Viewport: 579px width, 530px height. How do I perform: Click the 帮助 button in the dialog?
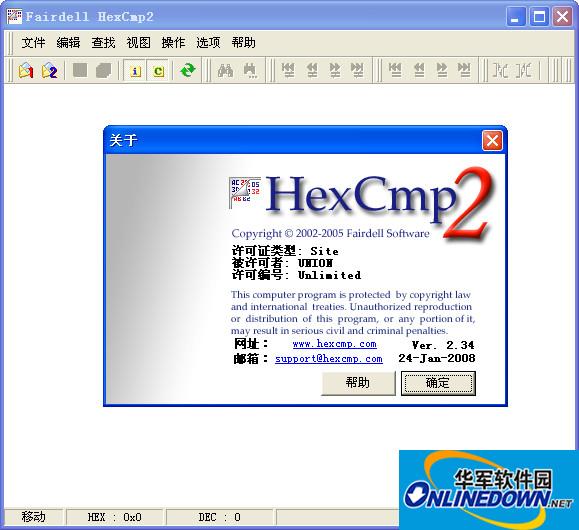[x=358, y=383]
